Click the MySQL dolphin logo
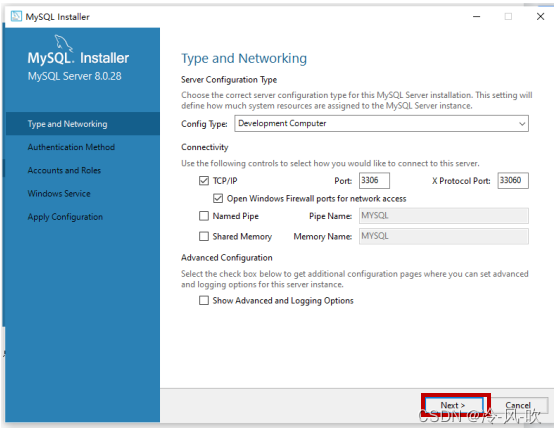The image size is (557, 434). (63, 43)
